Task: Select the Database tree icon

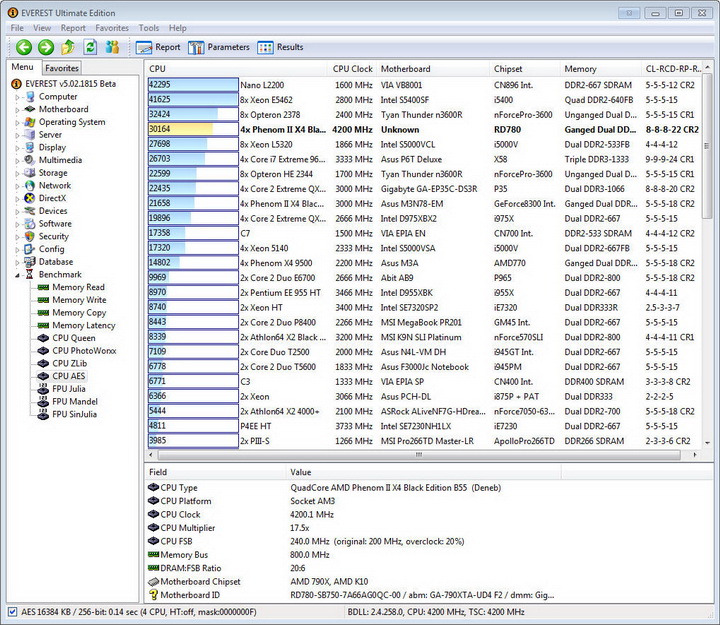Action: pyautogui.click(x=30, y=262)
